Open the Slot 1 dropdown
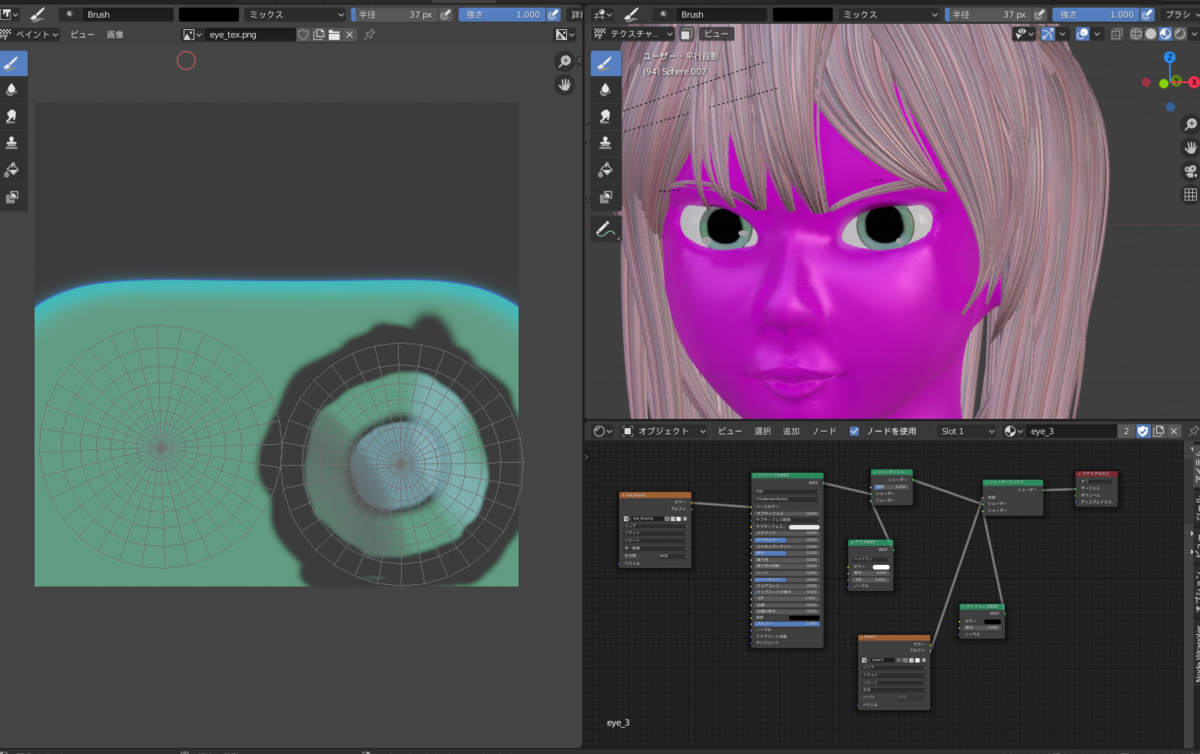This screenshot has width=1200, height=754. (x=967, y=431)
